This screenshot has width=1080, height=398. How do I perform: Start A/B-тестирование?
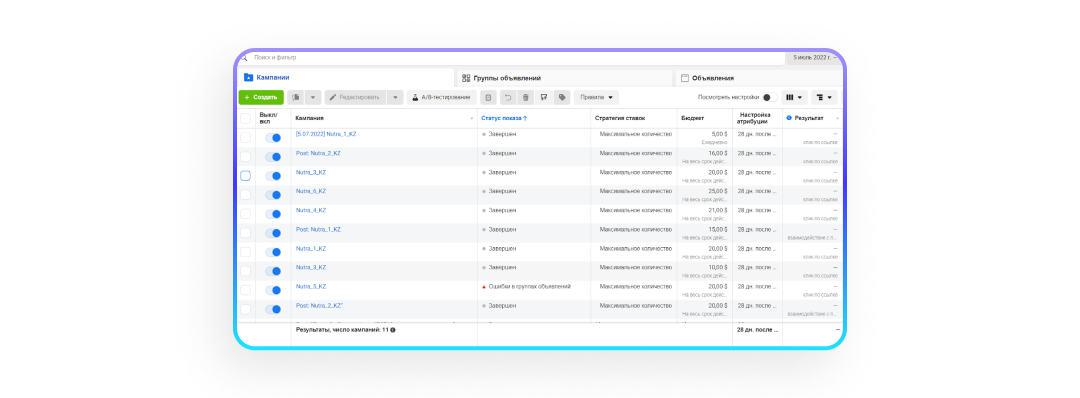click(441, 98)
